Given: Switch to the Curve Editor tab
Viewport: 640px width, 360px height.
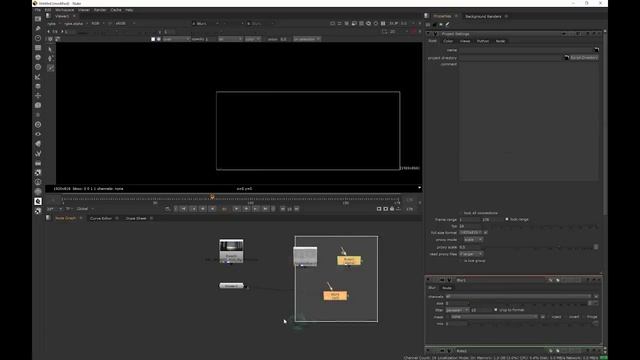Looking at the screenshot, I should click(101, 218).
